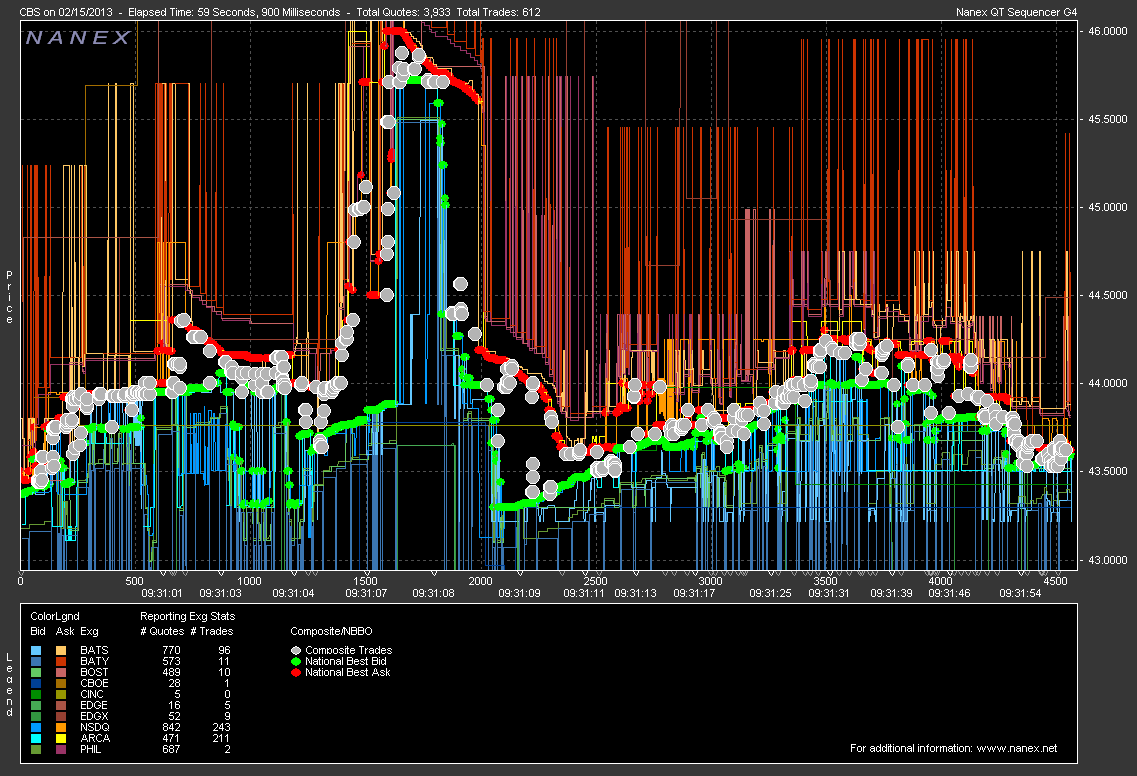Choose the ARCA bid color swatch

37,738
